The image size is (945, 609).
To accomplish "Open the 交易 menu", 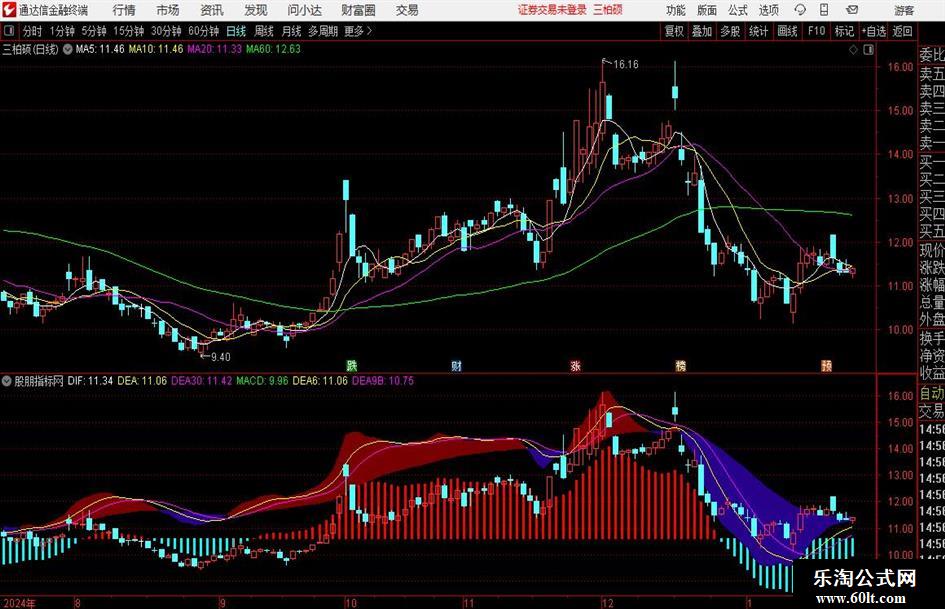I will point(407,10).
